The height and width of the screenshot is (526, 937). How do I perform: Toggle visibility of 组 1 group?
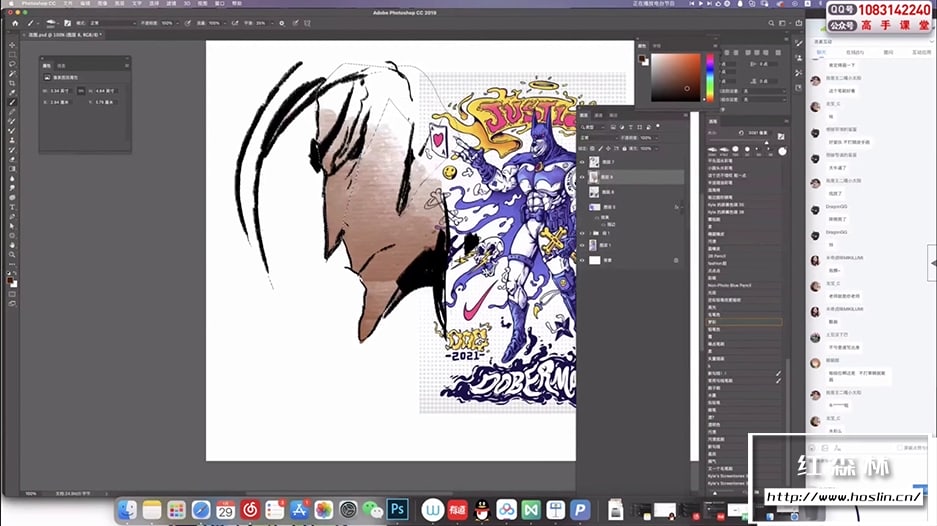[583, 234]
